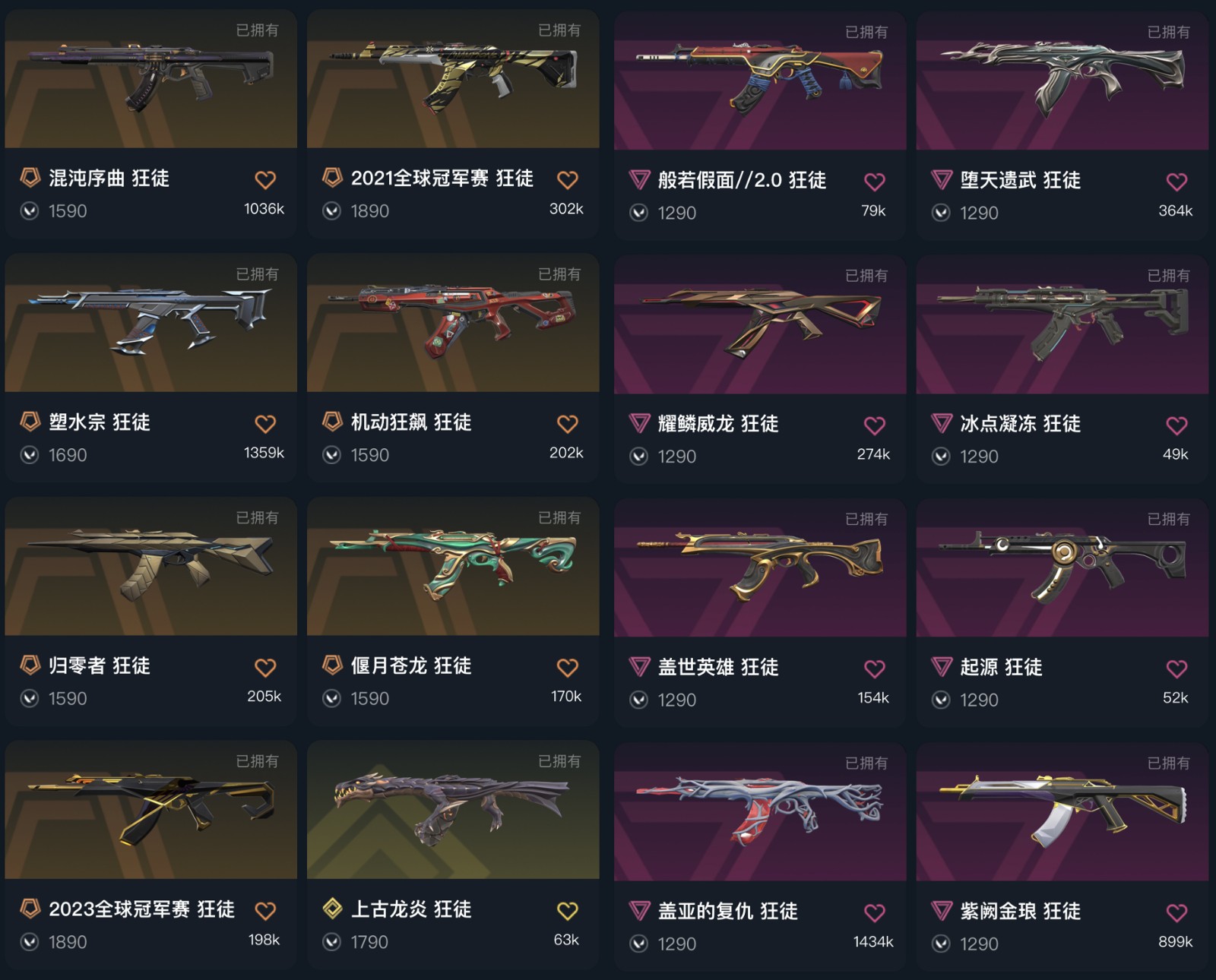Click the VP currency icon under 紫阙金琅 狂徒

pos(941,944)
